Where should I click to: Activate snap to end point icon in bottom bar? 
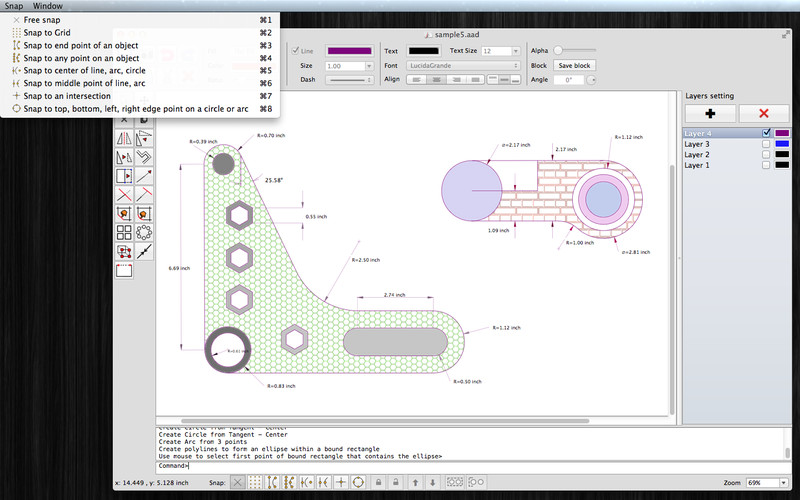click(272, 482)
